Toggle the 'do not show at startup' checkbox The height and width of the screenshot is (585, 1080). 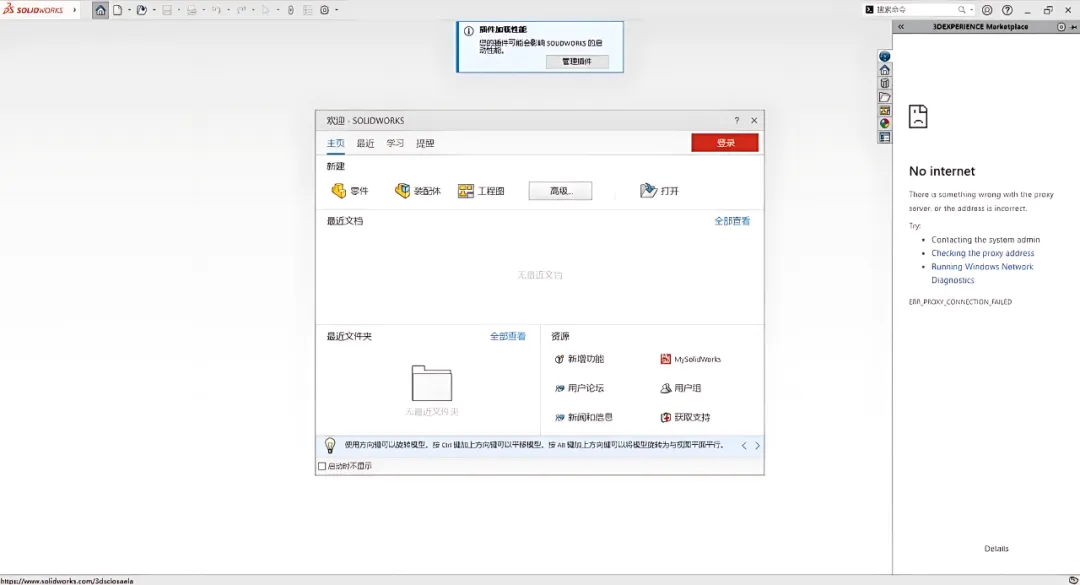pyautogui.click(x=322, y=466)
